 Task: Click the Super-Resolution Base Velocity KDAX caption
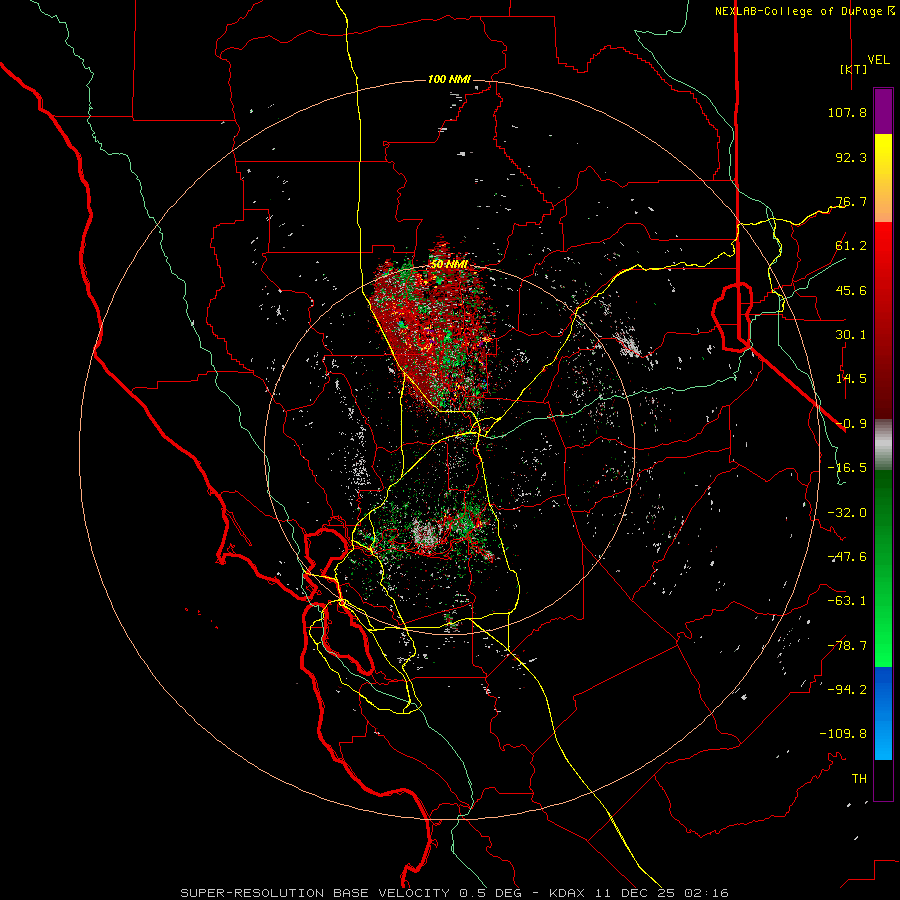coord(454,893)
